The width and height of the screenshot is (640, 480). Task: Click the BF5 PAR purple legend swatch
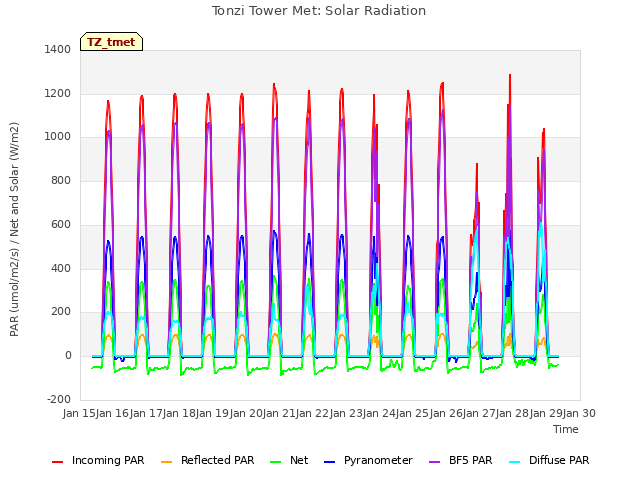pyautogui.click(x=435, y=462)
